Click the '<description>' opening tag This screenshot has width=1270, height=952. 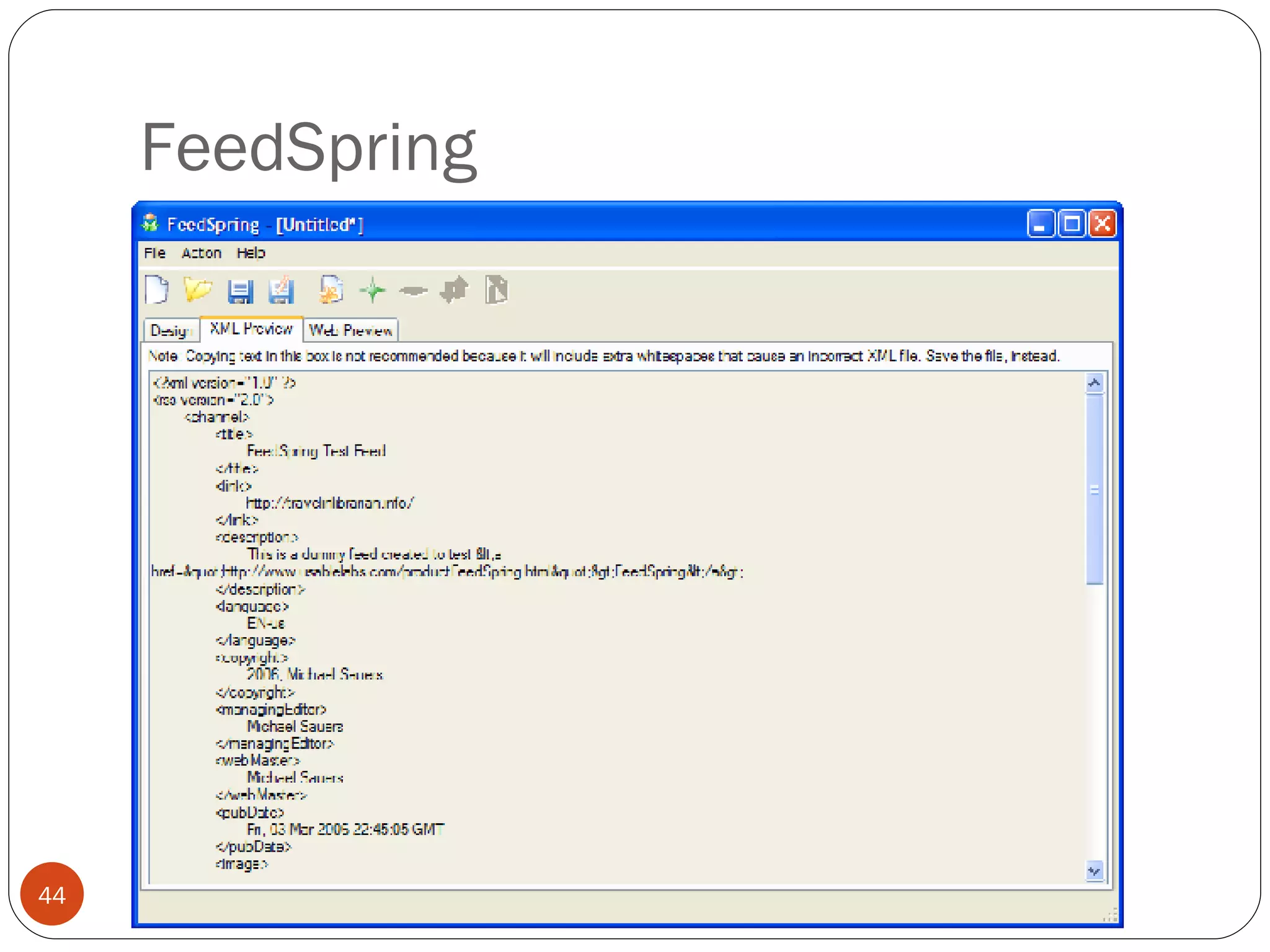click(x=257, y=537)
